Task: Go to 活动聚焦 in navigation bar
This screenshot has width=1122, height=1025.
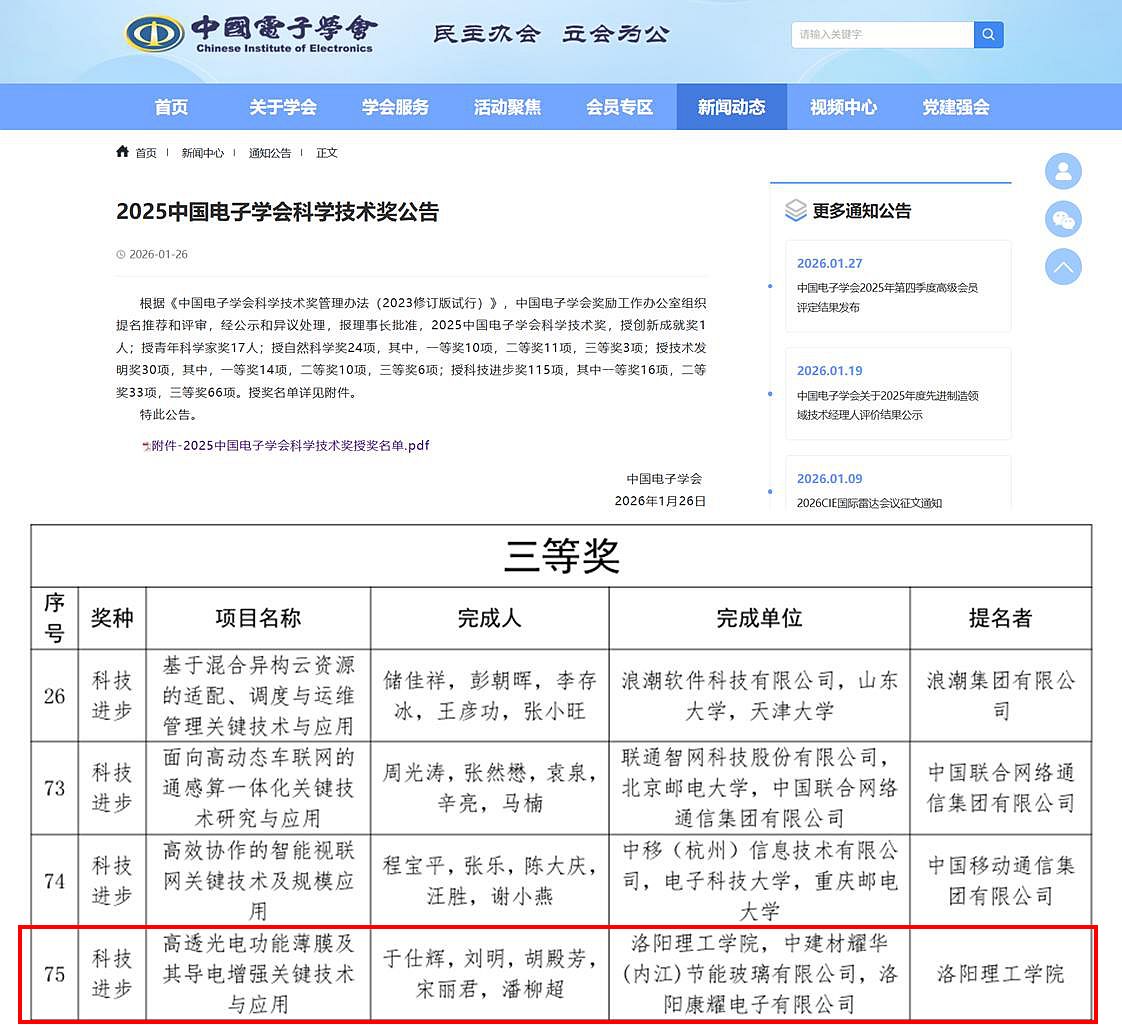Action: (x=507, y=108)
